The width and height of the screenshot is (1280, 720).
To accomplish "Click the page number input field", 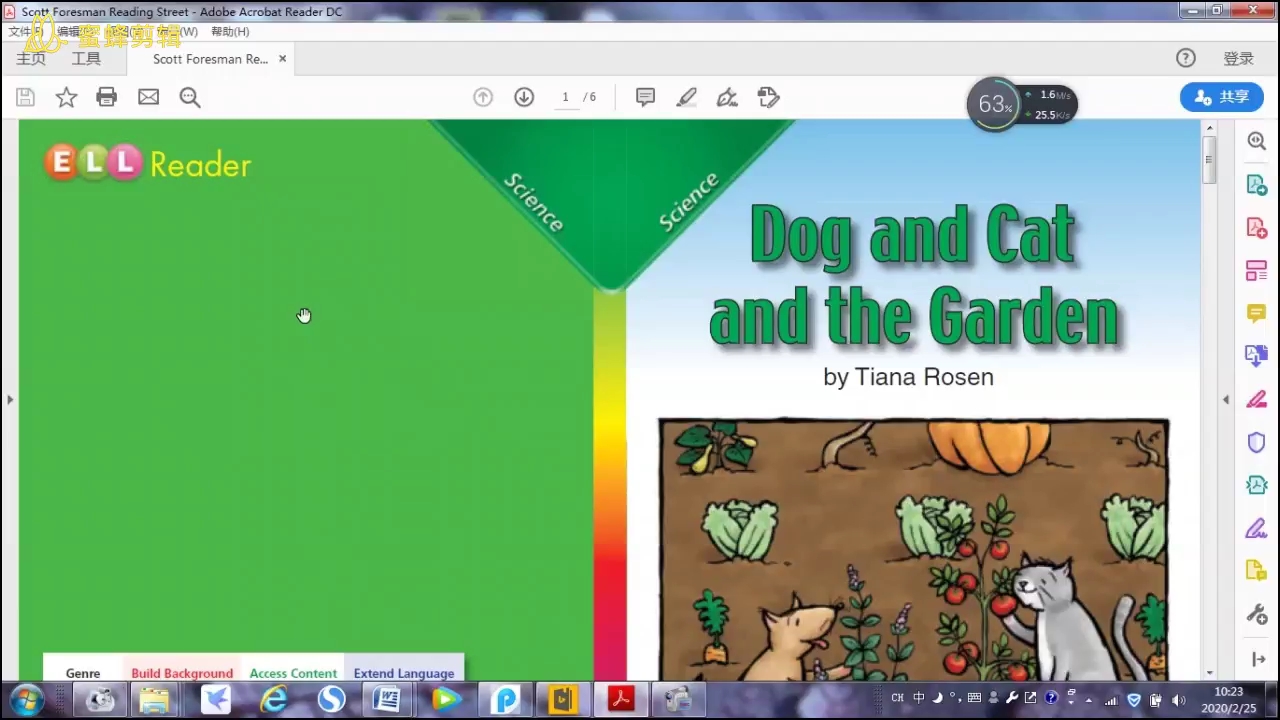I will (x=565, y=97).
